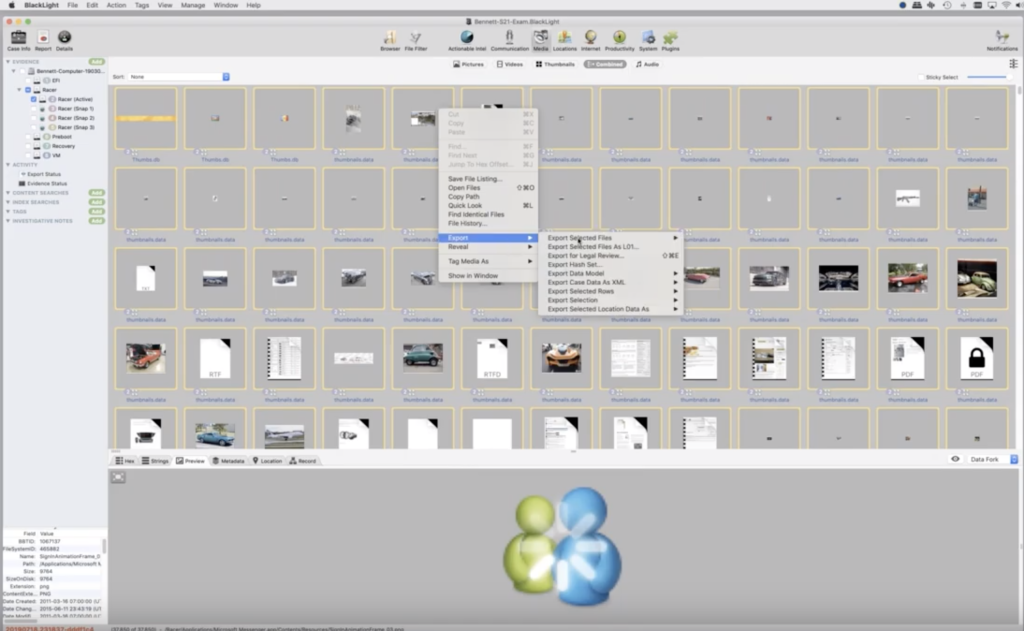Viewport: 1024px width, 631px height.
Task: Switch to the Metadata tab
Action: (x=229, y=461)
